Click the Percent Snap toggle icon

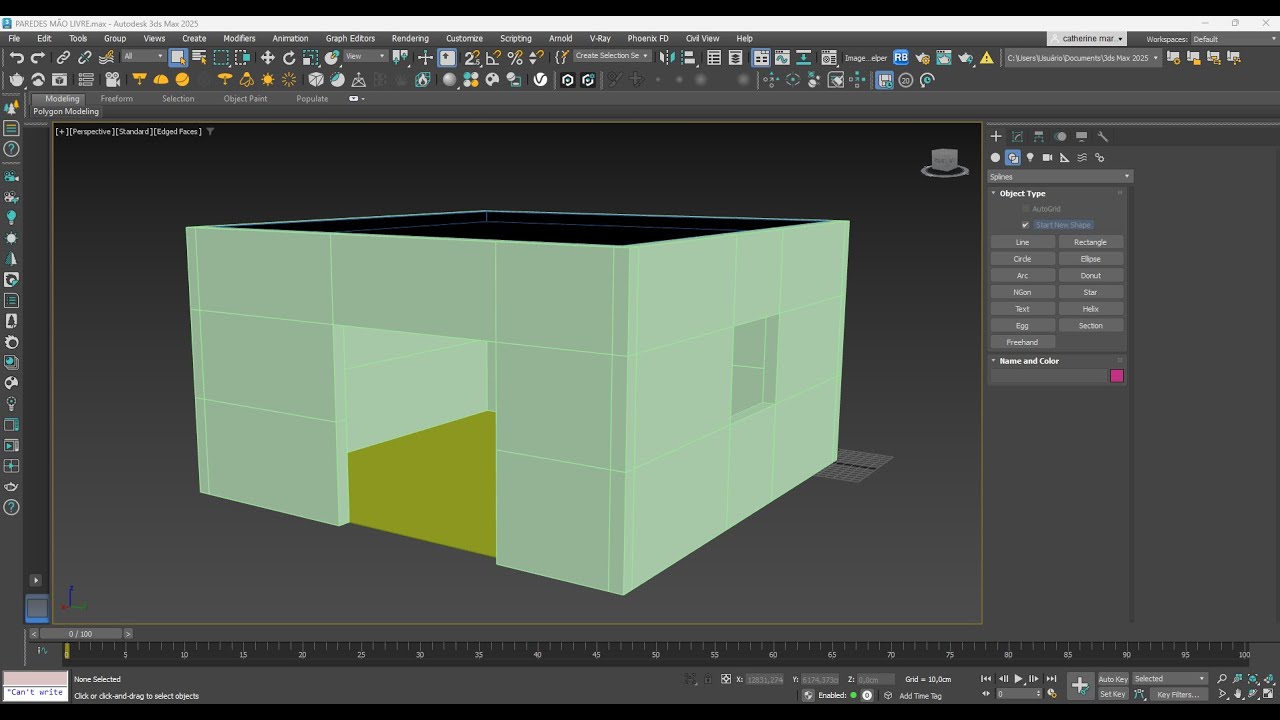click(515, 57)
